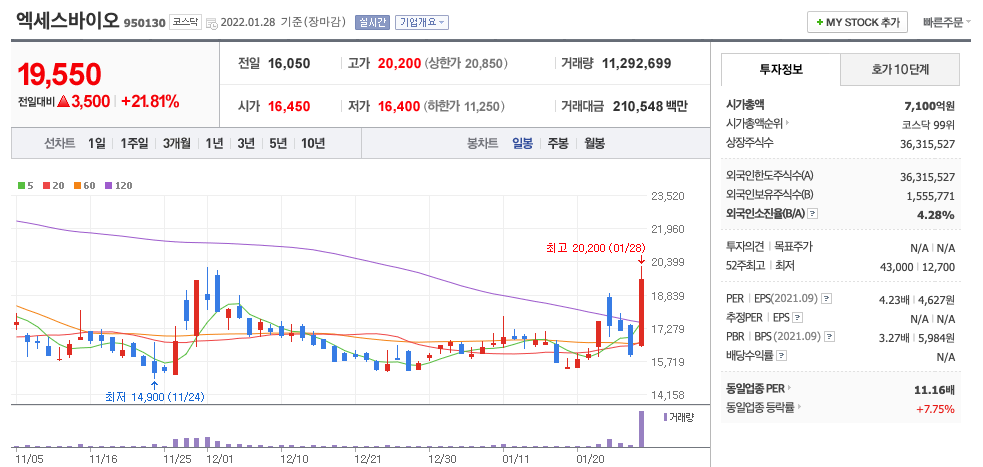Expand 동일업종 PER arrow link
The width and height of the screenshot is (983, 467).
(789, 389)
